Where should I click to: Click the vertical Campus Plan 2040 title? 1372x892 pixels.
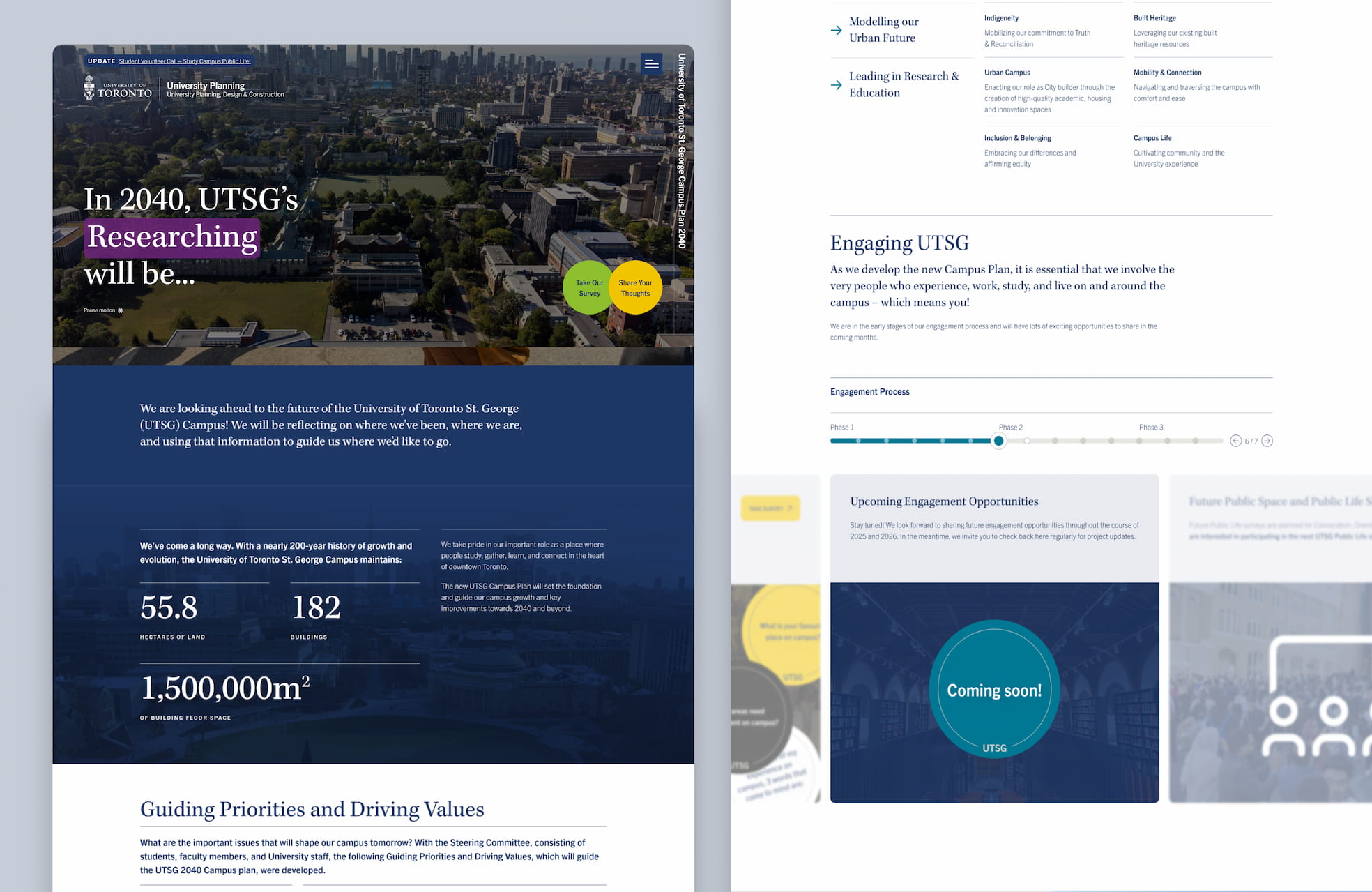682,151
